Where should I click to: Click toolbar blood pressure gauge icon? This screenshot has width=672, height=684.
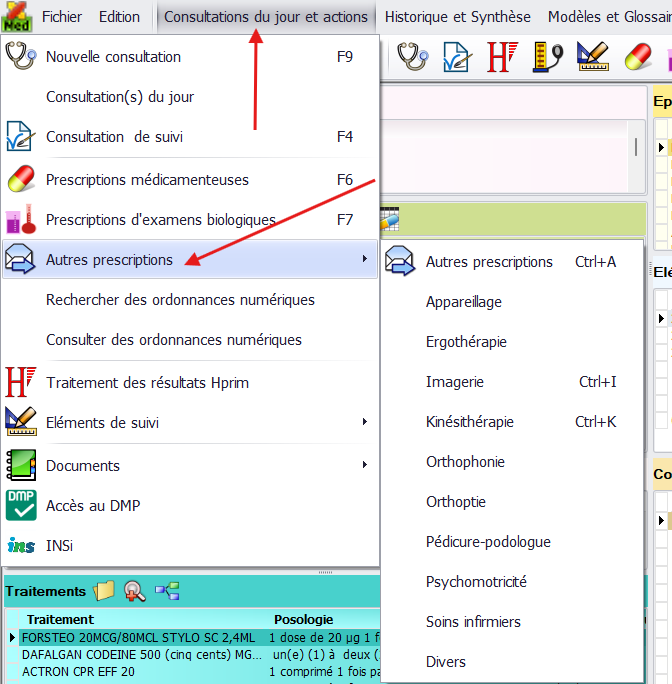coord(548,57)
